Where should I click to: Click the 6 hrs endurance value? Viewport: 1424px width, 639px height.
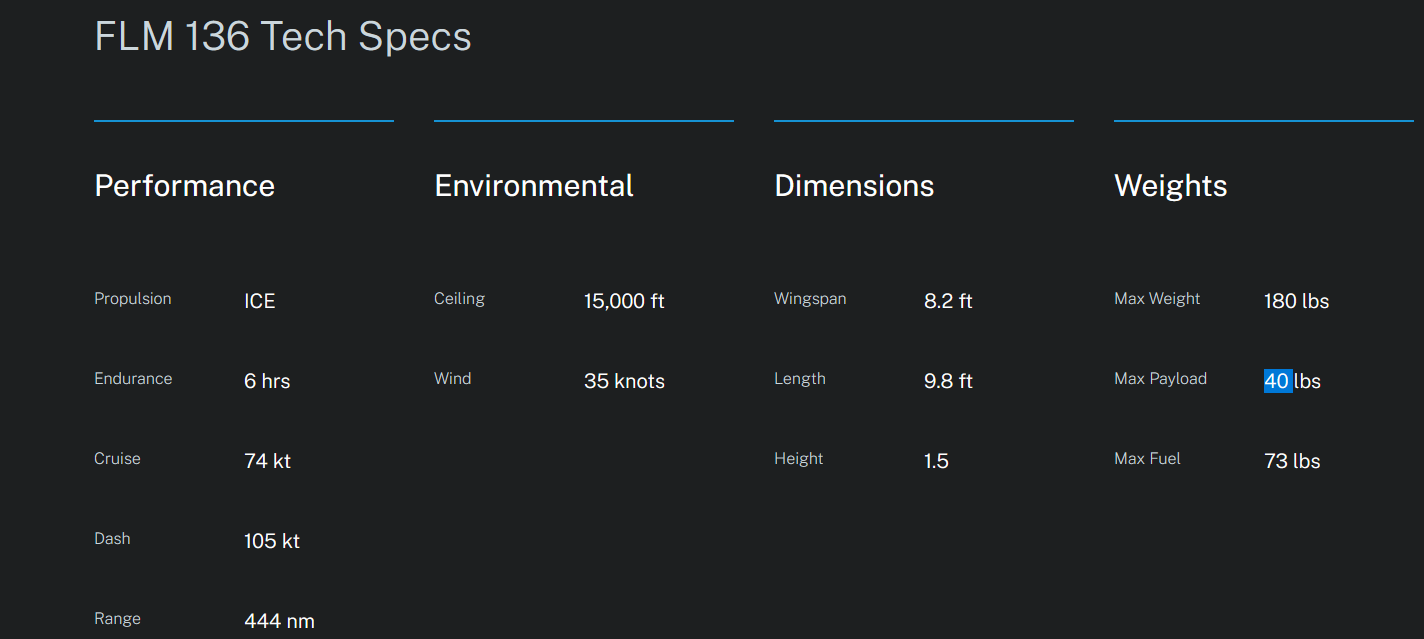[267, 381]
